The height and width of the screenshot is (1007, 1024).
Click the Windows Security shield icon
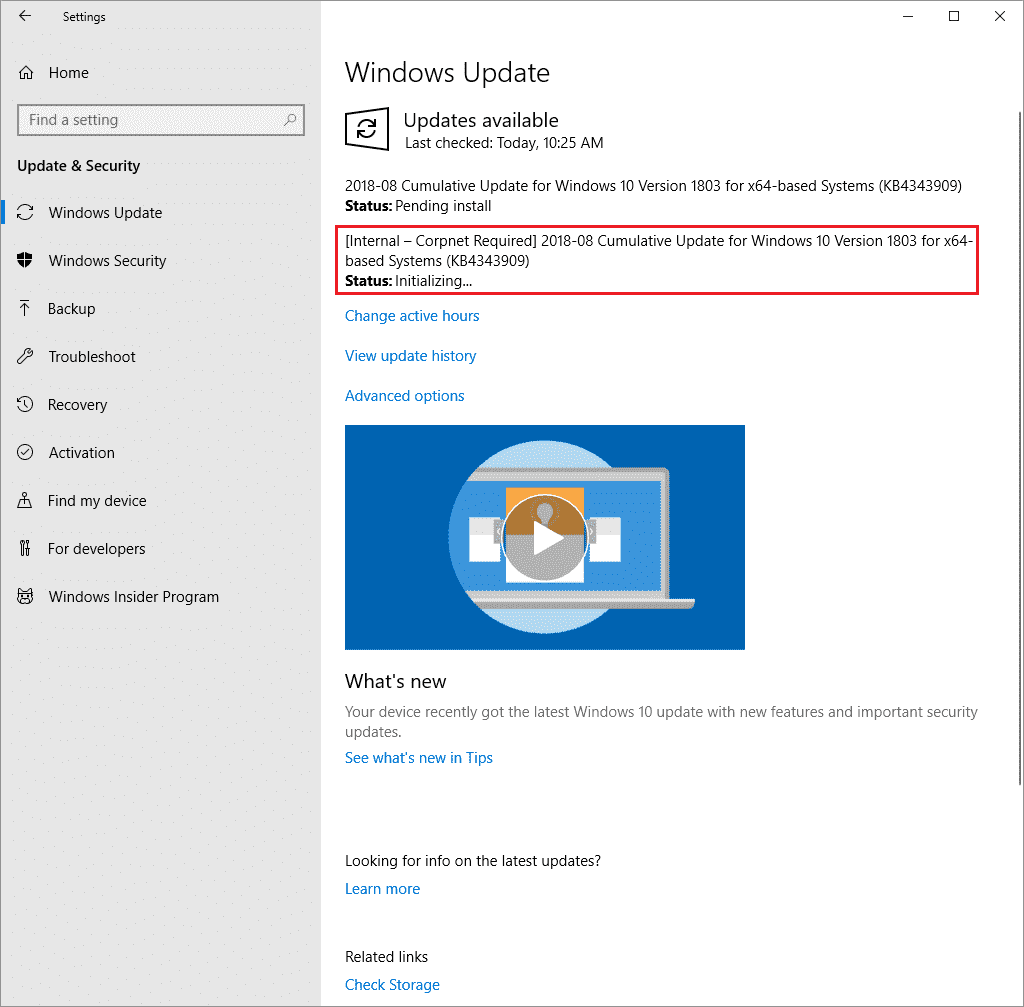(x=25, y=260)
